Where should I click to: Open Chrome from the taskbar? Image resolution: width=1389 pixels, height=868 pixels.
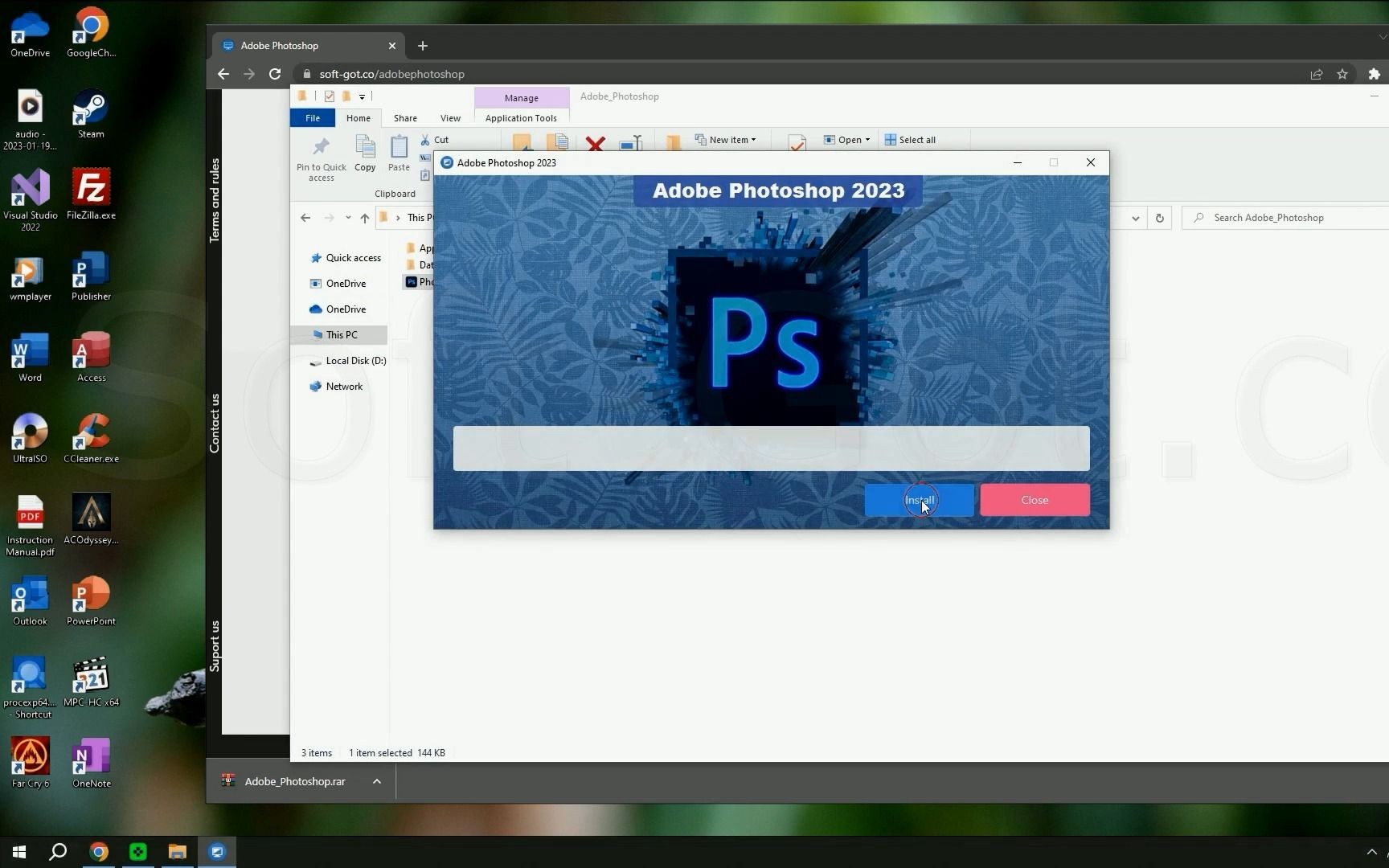98,852
